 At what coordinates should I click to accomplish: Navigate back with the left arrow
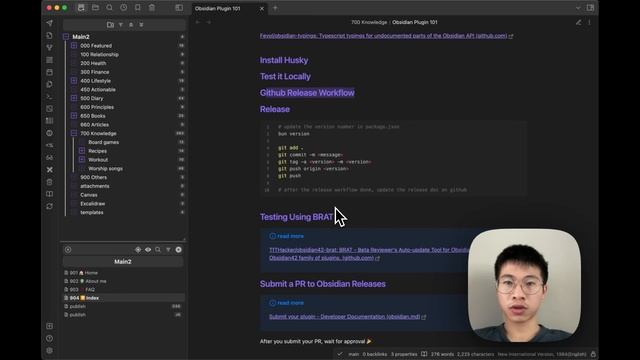(198, 22)
